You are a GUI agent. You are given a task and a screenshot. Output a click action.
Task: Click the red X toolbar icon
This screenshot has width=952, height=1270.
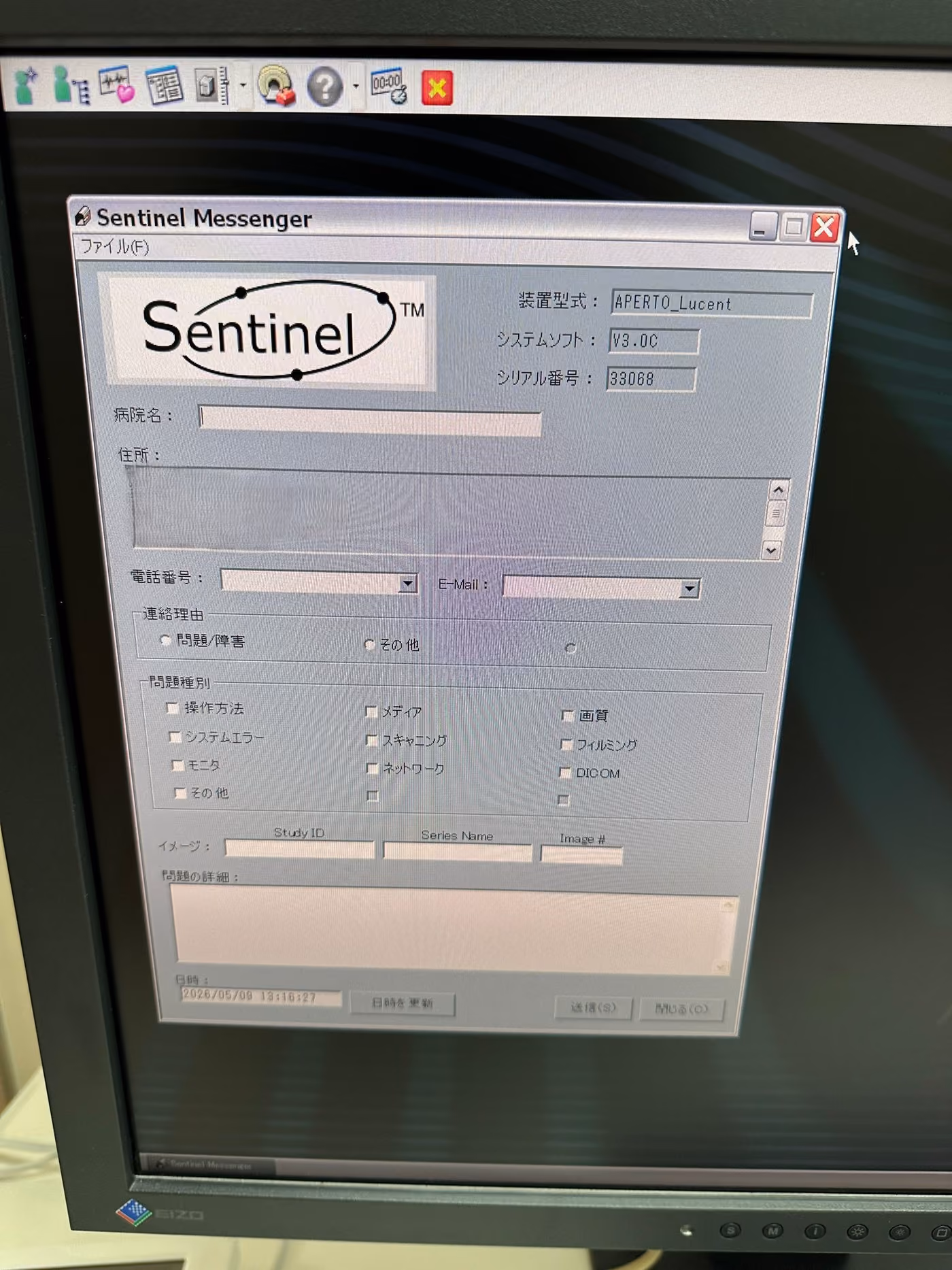(437, 88)
